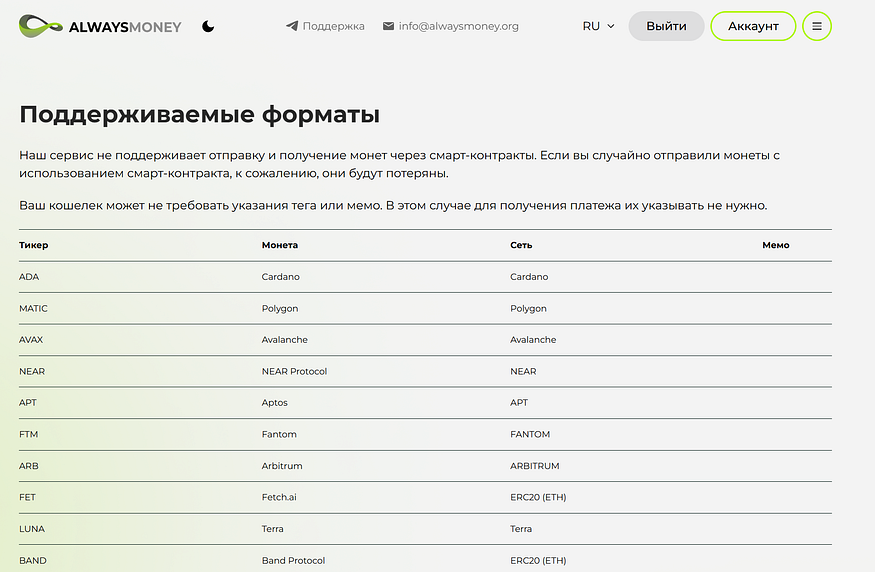Toggle dark mode moon icon
This screenshot has width=875, height=572.
pyautogui.click(x=208, y=26)
